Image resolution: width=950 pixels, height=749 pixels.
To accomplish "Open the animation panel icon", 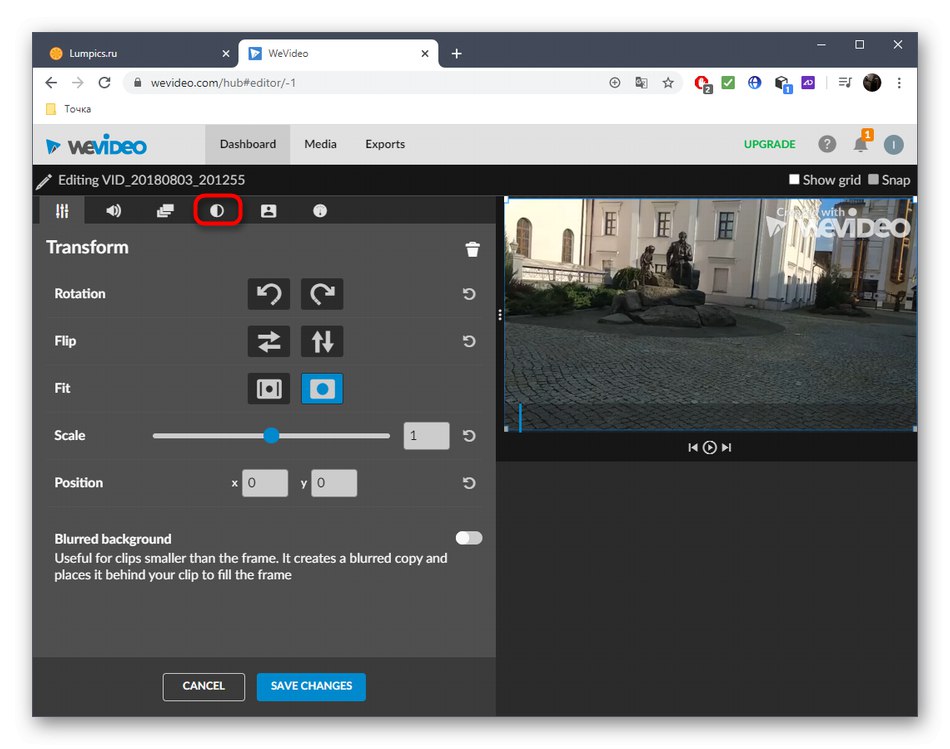I will pyautogui.click(x=267, y=210).
